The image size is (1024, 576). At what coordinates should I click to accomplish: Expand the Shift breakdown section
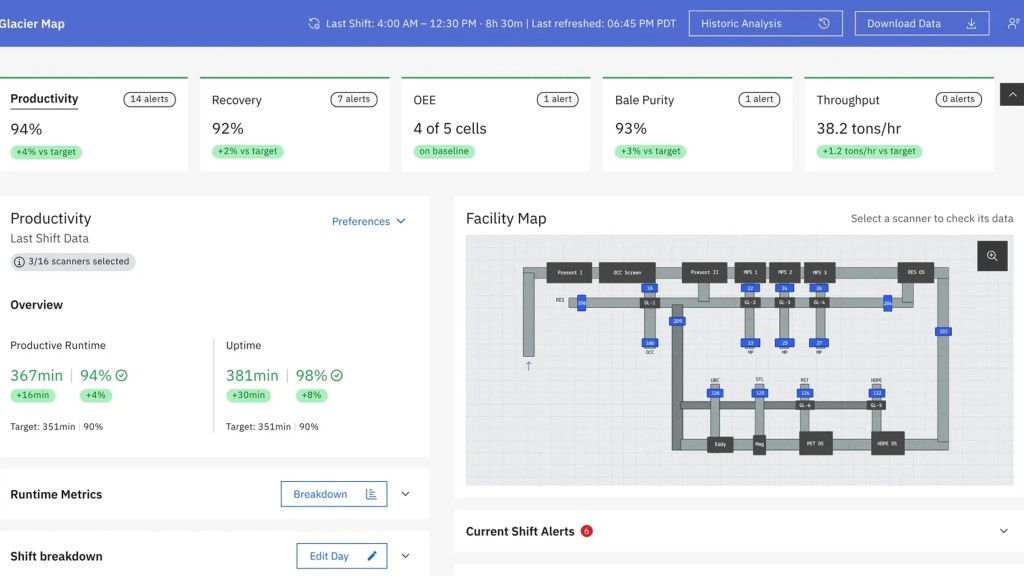coord(406,556)
